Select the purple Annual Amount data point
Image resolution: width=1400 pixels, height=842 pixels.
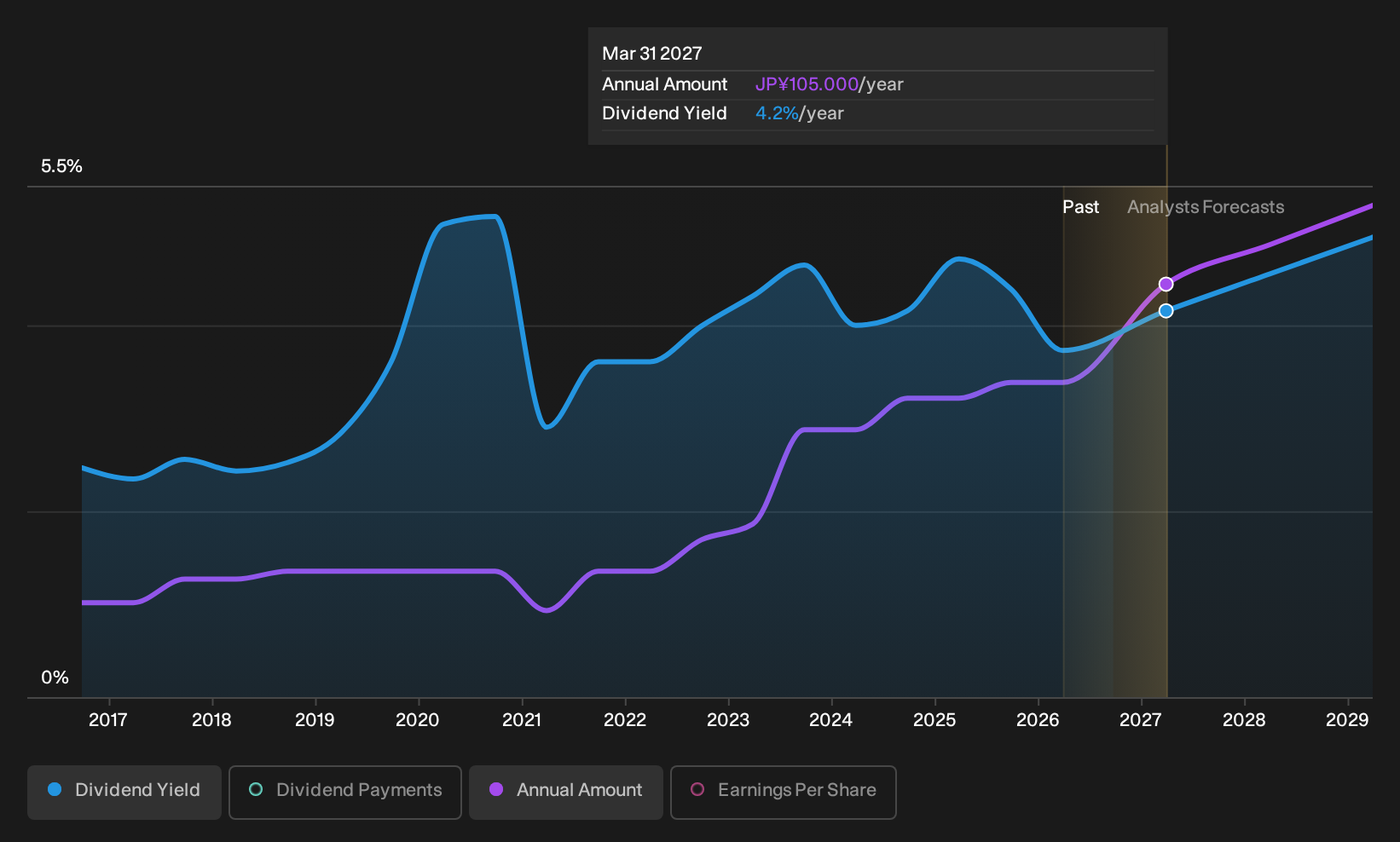click(x=1166, y=285)
